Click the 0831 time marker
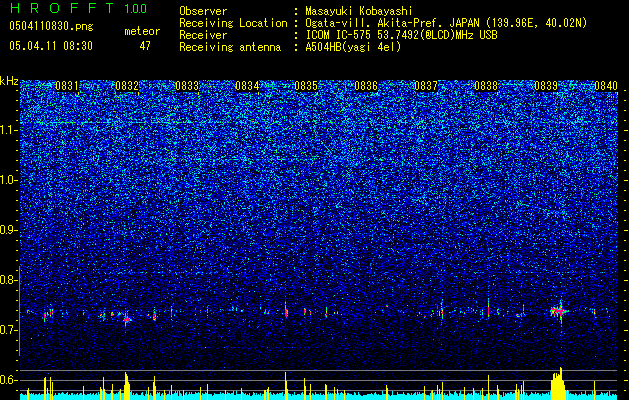This screenshot has width=629, height=400. [x=67, y=86]
